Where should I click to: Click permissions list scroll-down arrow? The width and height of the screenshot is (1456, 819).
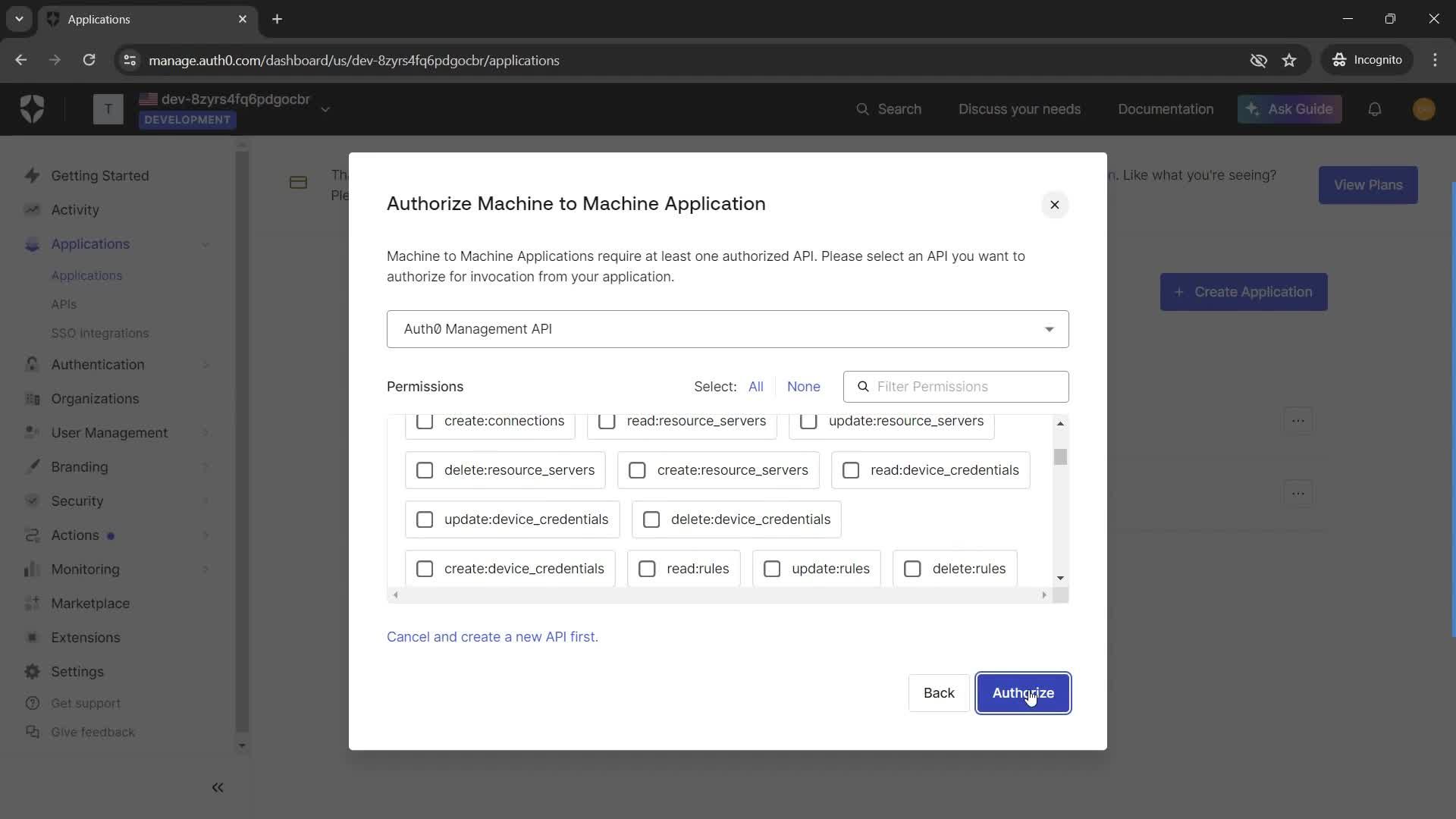coord(1060,578)
